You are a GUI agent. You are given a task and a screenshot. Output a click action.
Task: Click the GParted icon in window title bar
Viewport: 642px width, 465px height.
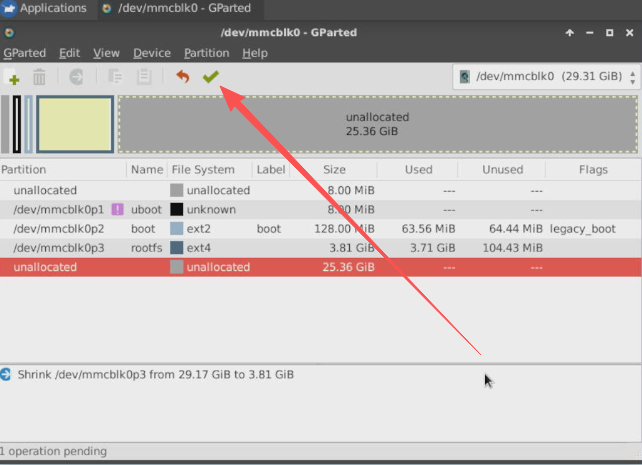click(x=9, y=32)
